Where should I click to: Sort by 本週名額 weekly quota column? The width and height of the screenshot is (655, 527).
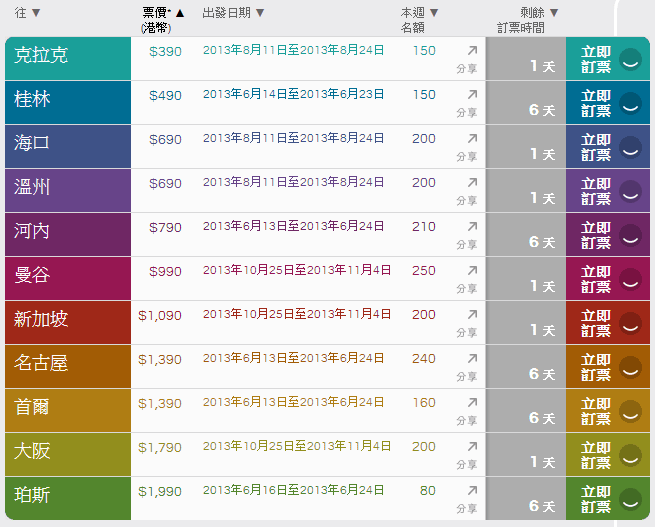[434, 13]
